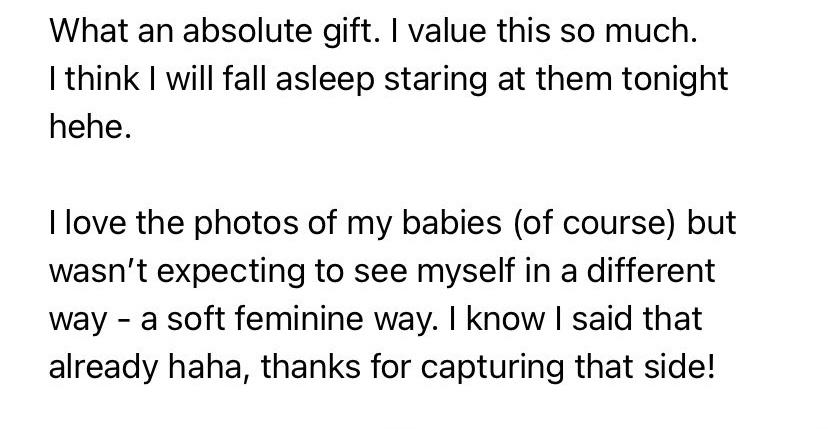
Task: Click the word "asleep" in the message
Action: click(x=325, y=81)
